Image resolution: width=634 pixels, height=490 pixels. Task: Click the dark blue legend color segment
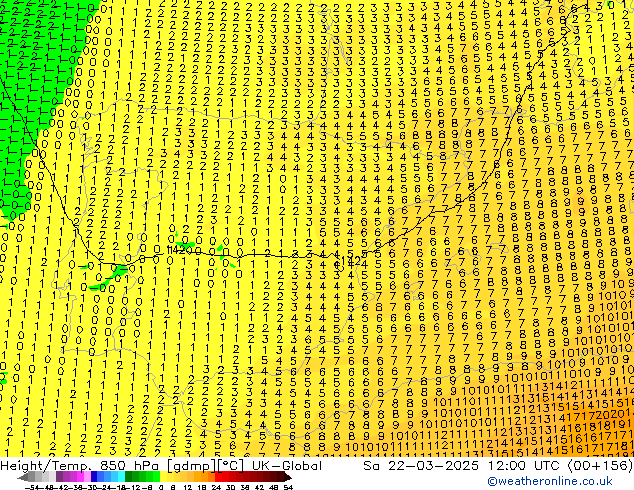94,477
